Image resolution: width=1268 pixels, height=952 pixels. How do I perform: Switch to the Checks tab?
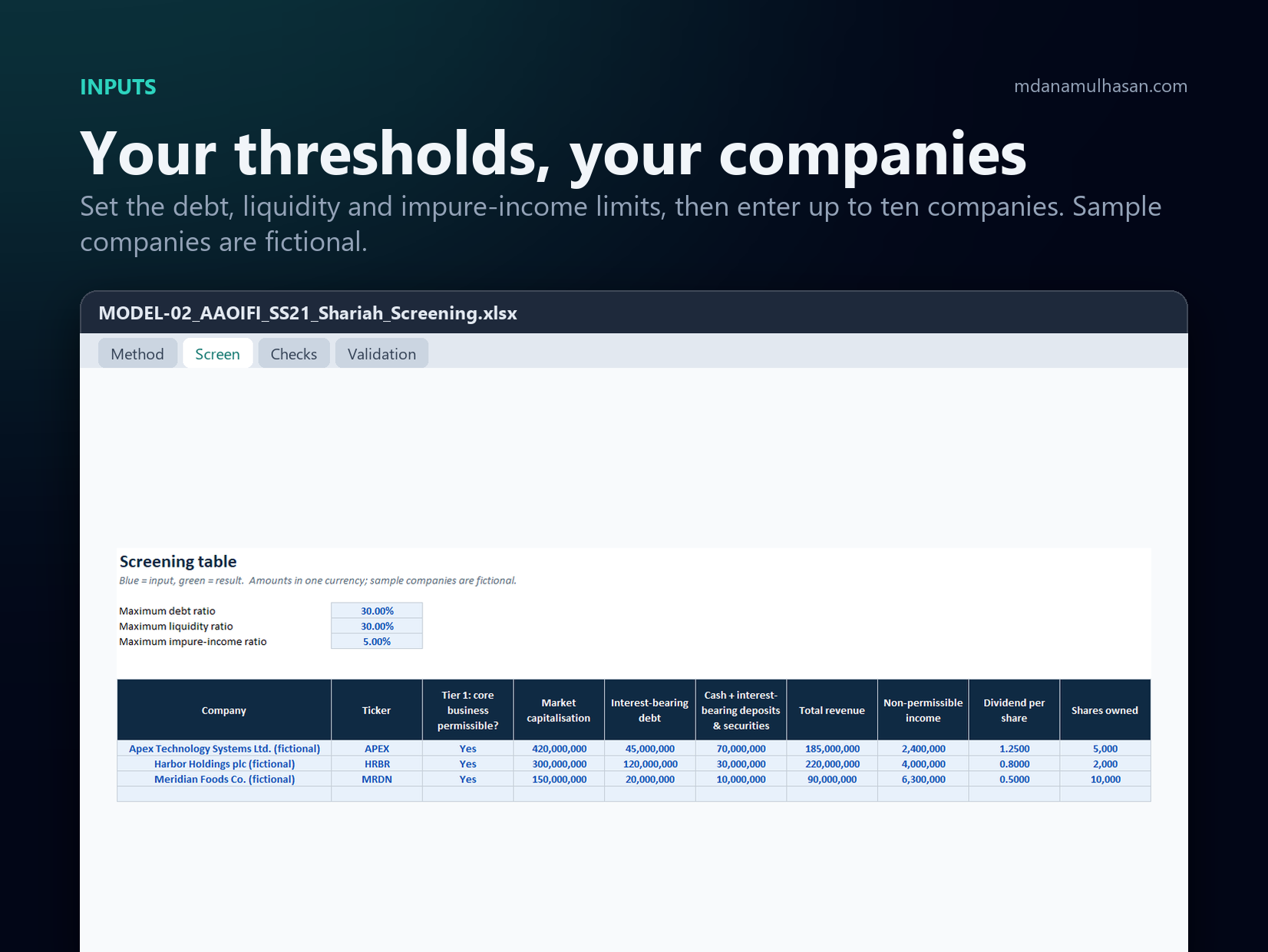[294, 354]
